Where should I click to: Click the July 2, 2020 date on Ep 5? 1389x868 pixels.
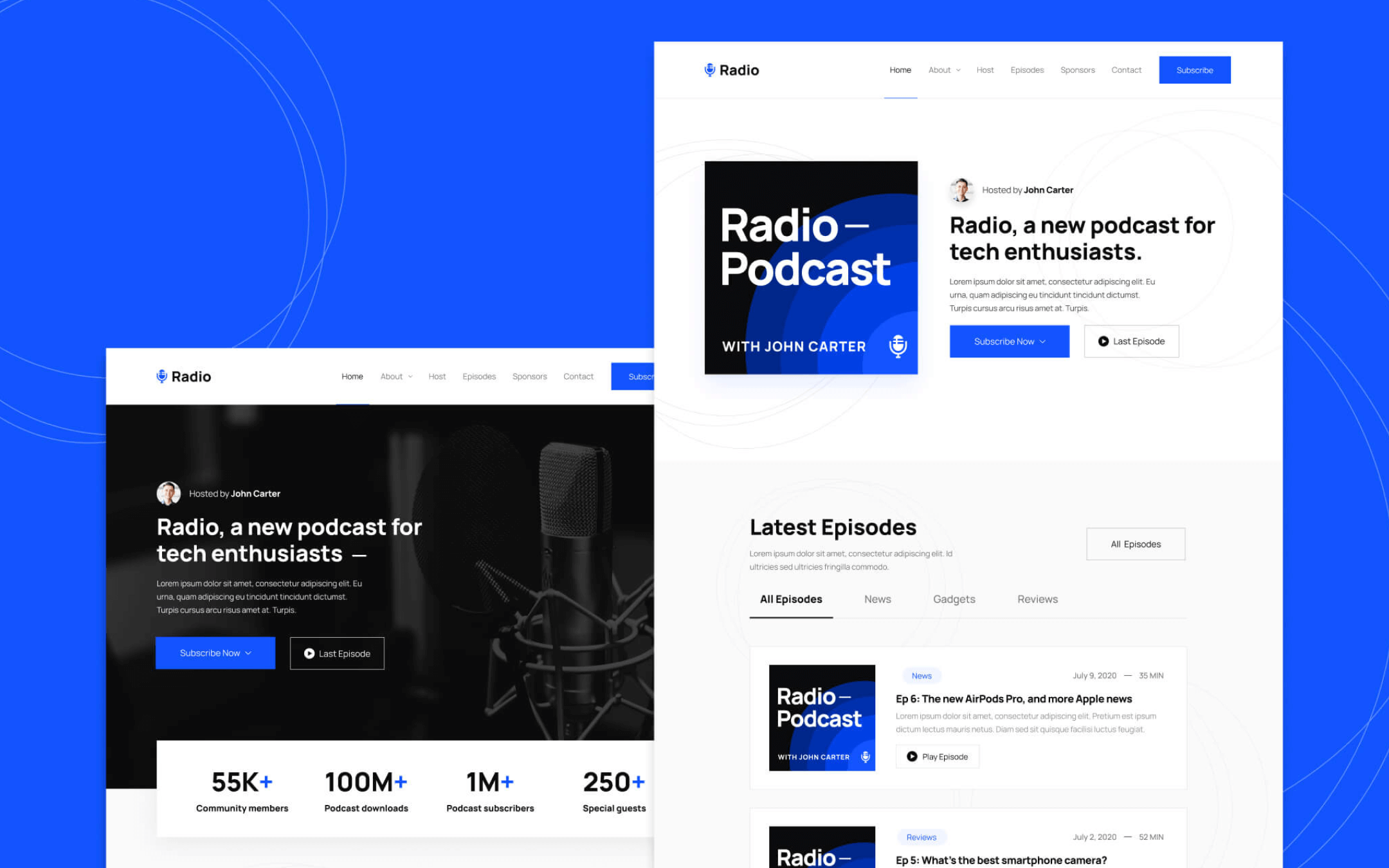[1094, 837]
